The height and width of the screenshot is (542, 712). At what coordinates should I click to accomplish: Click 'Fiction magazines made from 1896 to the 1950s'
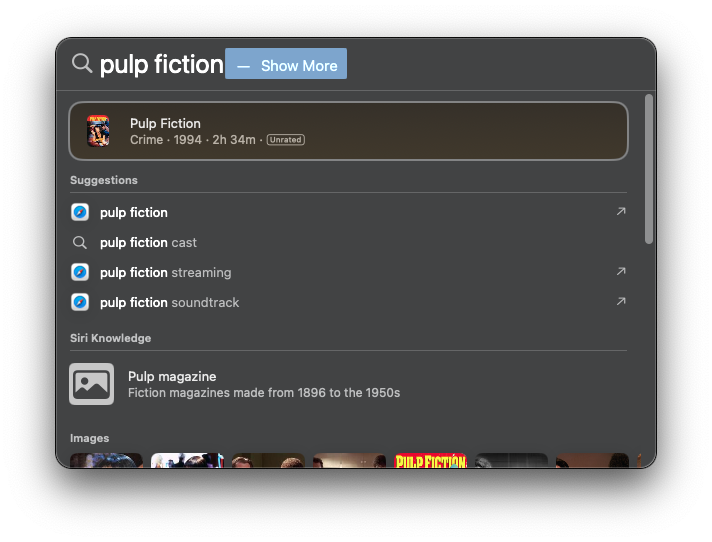click(x=264, y=393)
